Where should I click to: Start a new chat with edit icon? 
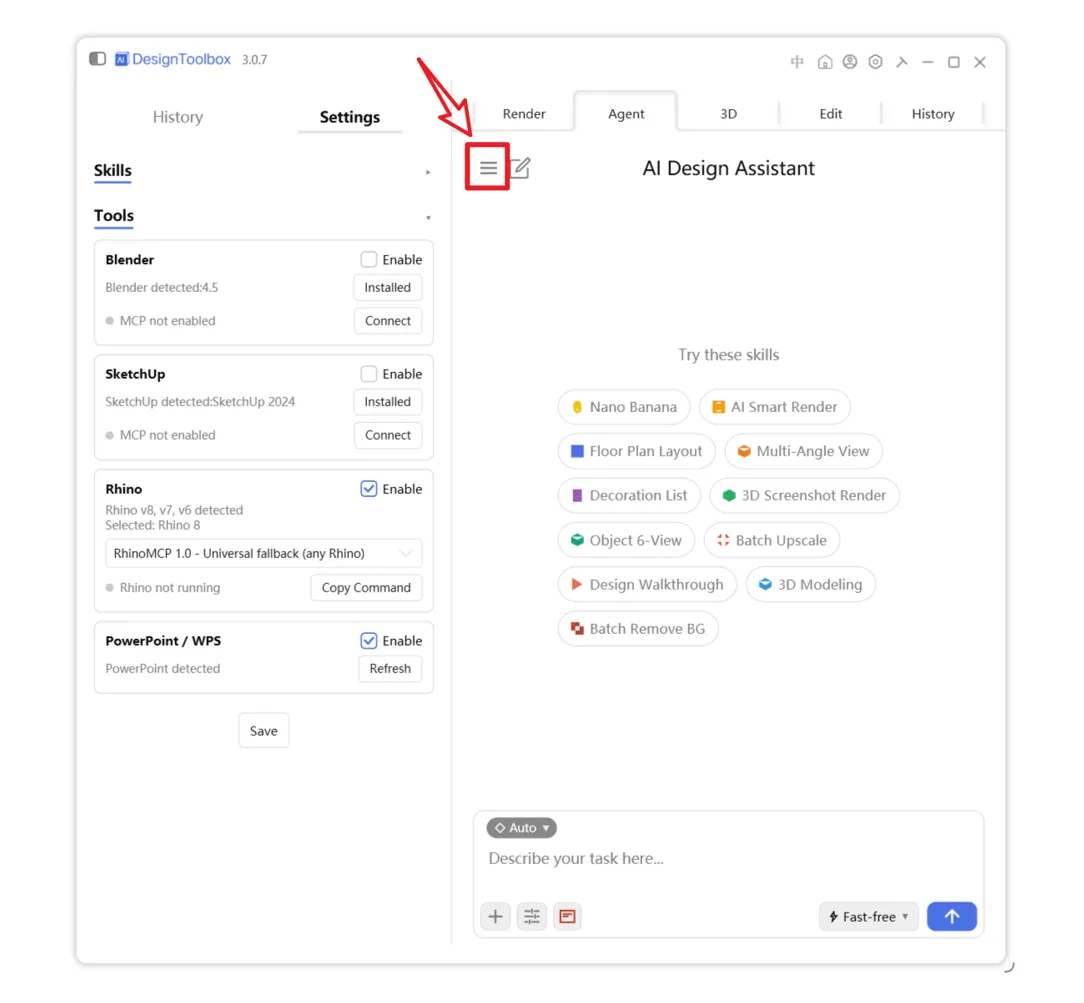[520, 167]
